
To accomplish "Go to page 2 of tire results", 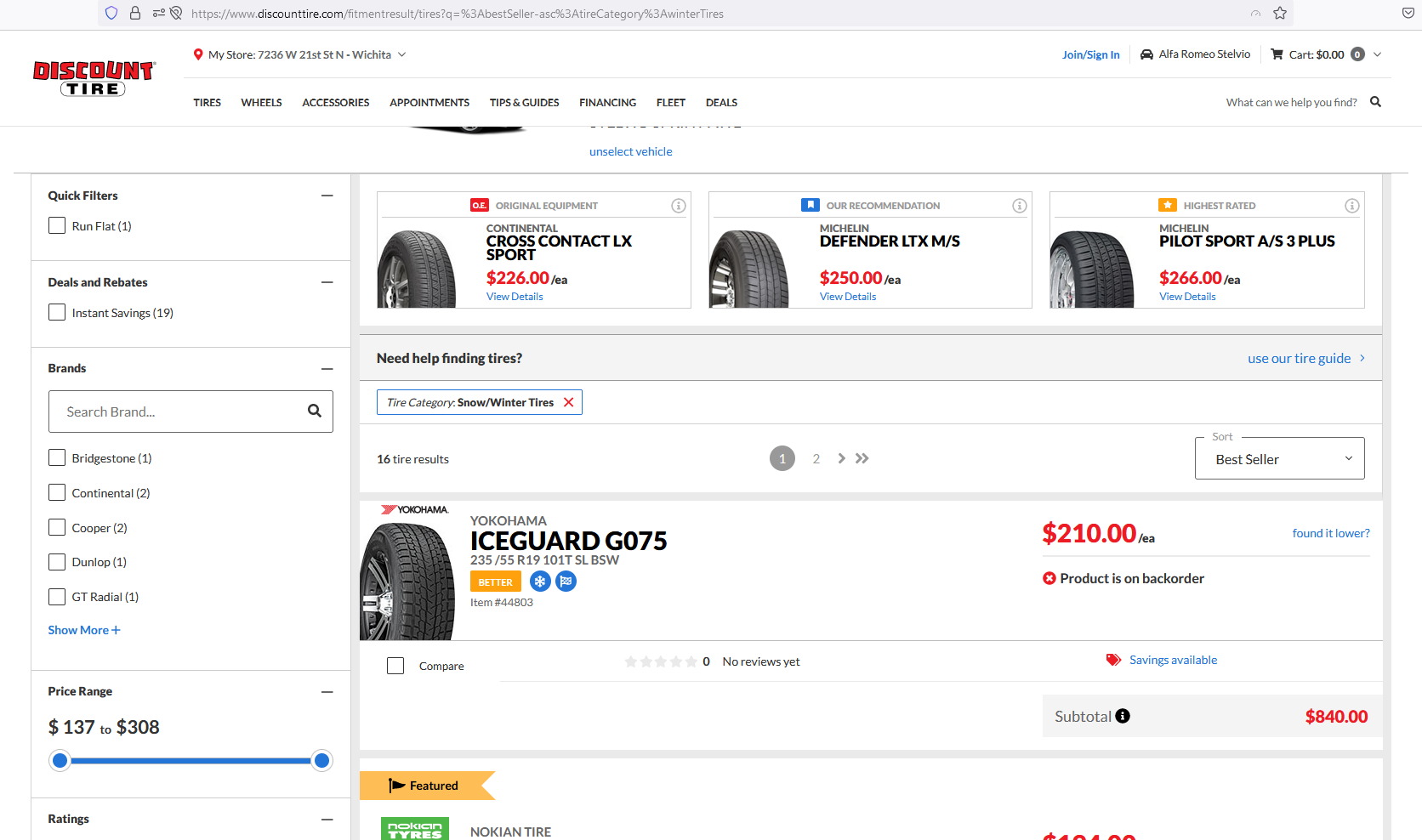I will pos(816,458).
